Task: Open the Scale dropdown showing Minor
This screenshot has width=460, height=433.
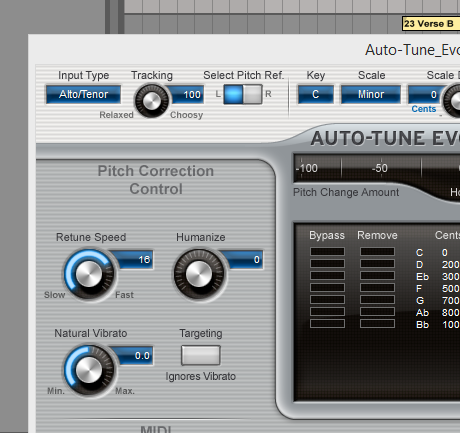Action: [371, 94]
